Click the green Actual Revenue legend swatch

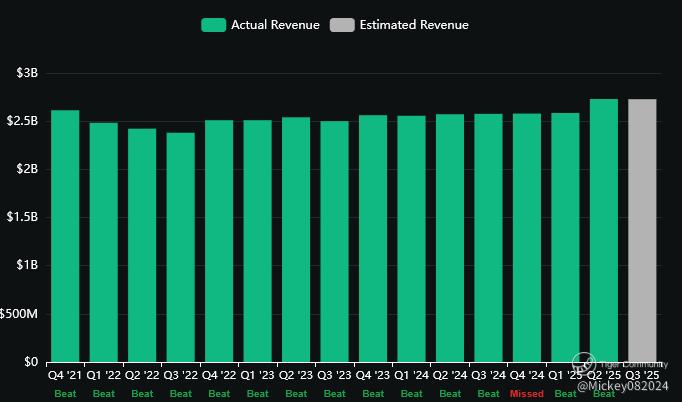[x=213, y=25]
